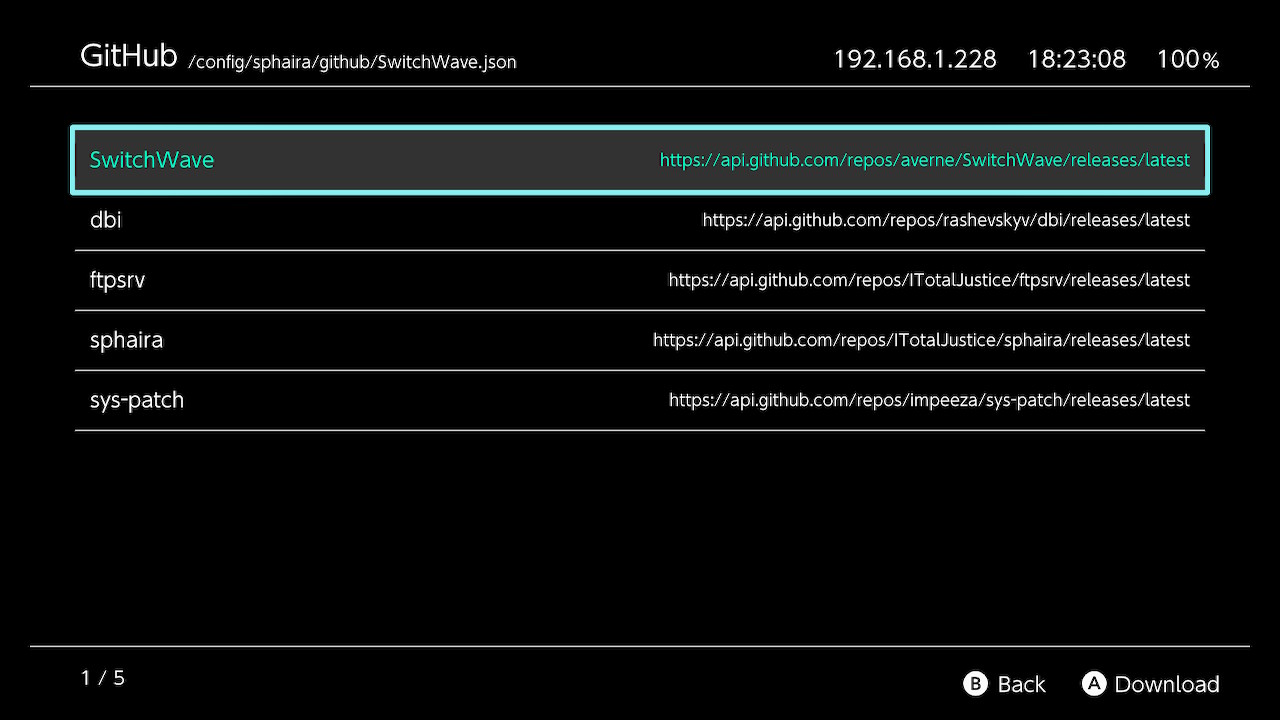The width and height of the screenshot is (1280, 720).
Task: Select the dbi list entry
Action: (640, 220)
